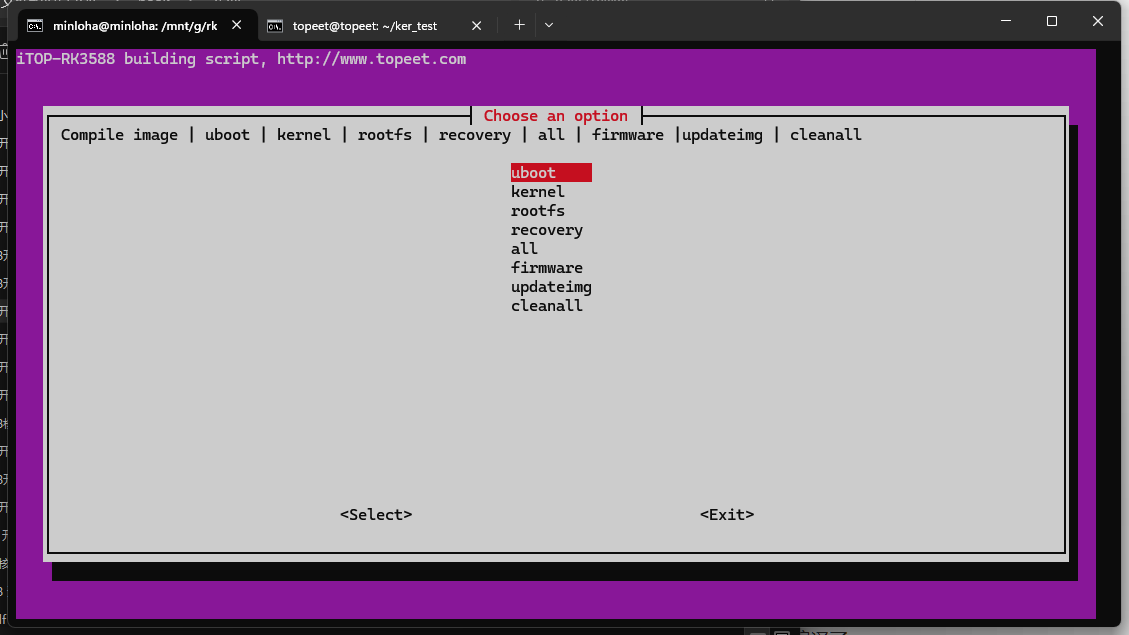Click the <Select> button
Screen dimensions: 1129x635
376,515
